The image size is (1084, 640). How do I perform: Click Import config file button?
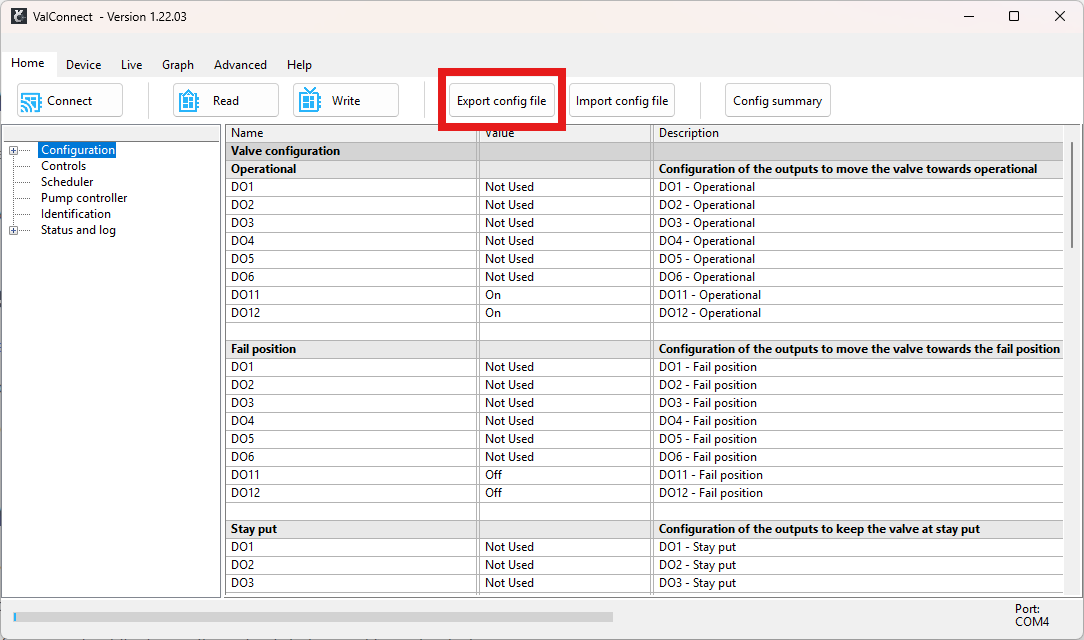pos(622,101)
